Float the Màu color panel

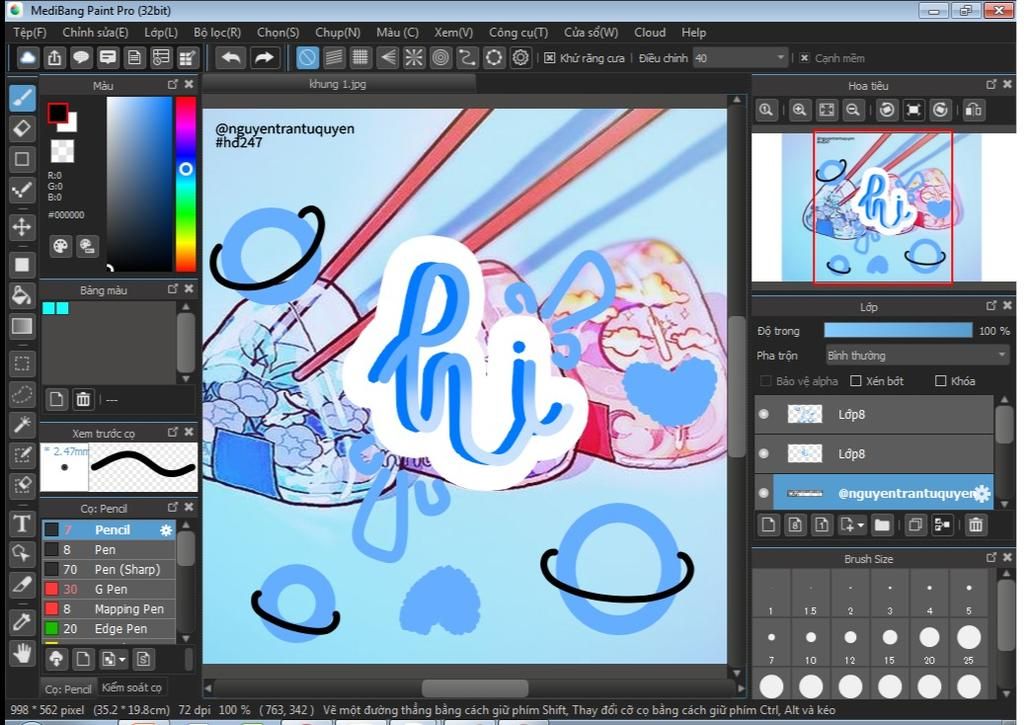click(x=172, y=84)
